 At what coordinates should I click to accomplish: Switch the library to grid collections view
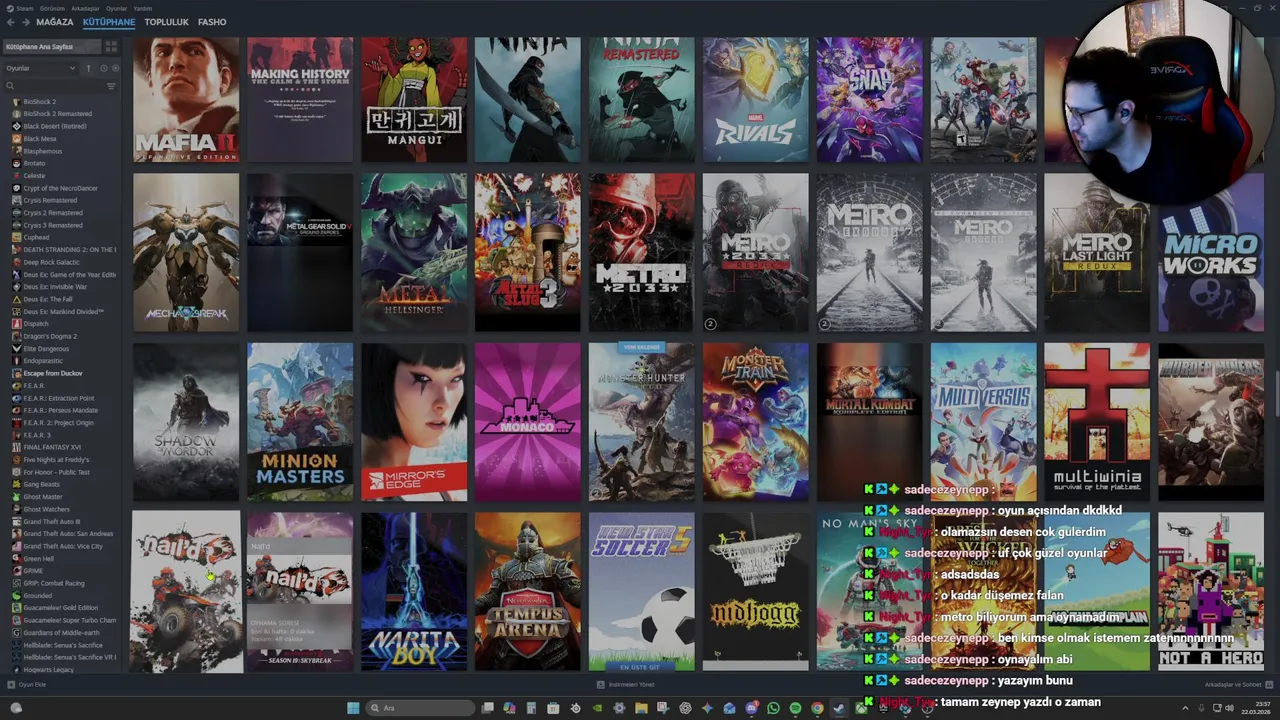coord(111,46)
